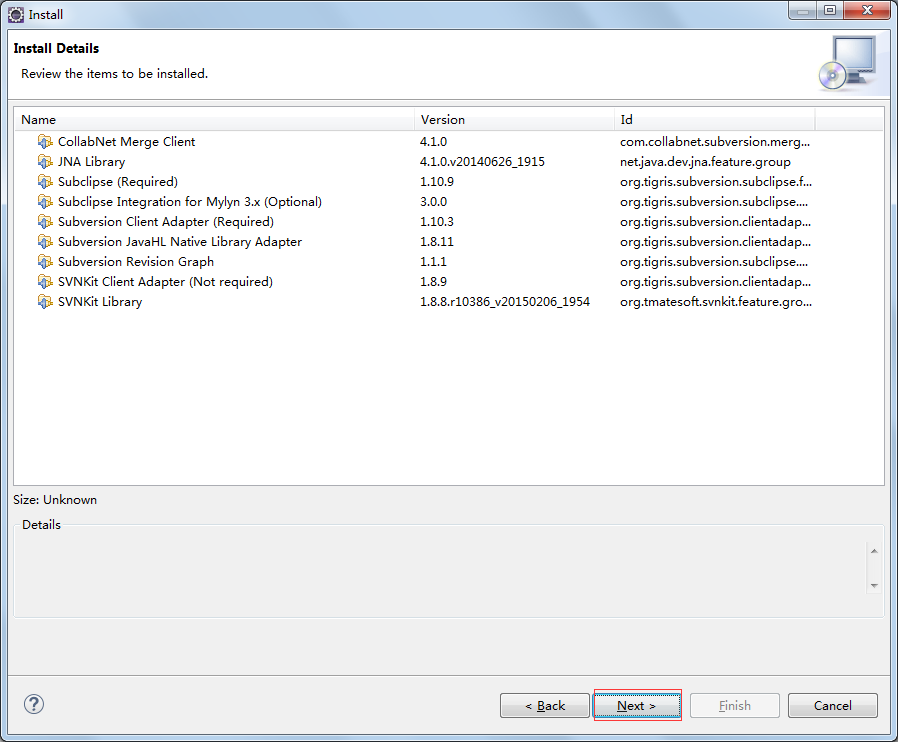Maximize the Install window
898x742 pixels.
point(830,11)
